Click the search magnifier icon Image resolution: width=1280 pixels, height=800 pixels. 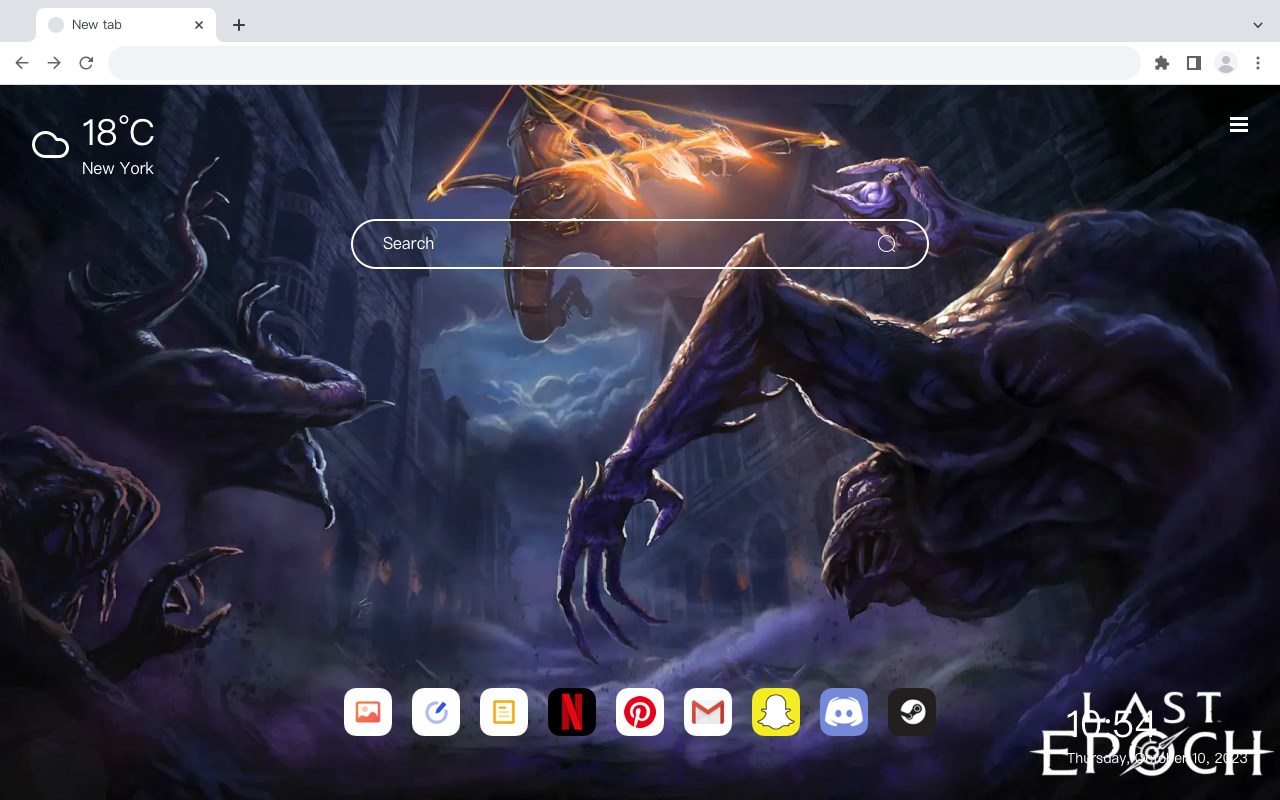click(x=887, y=244)
